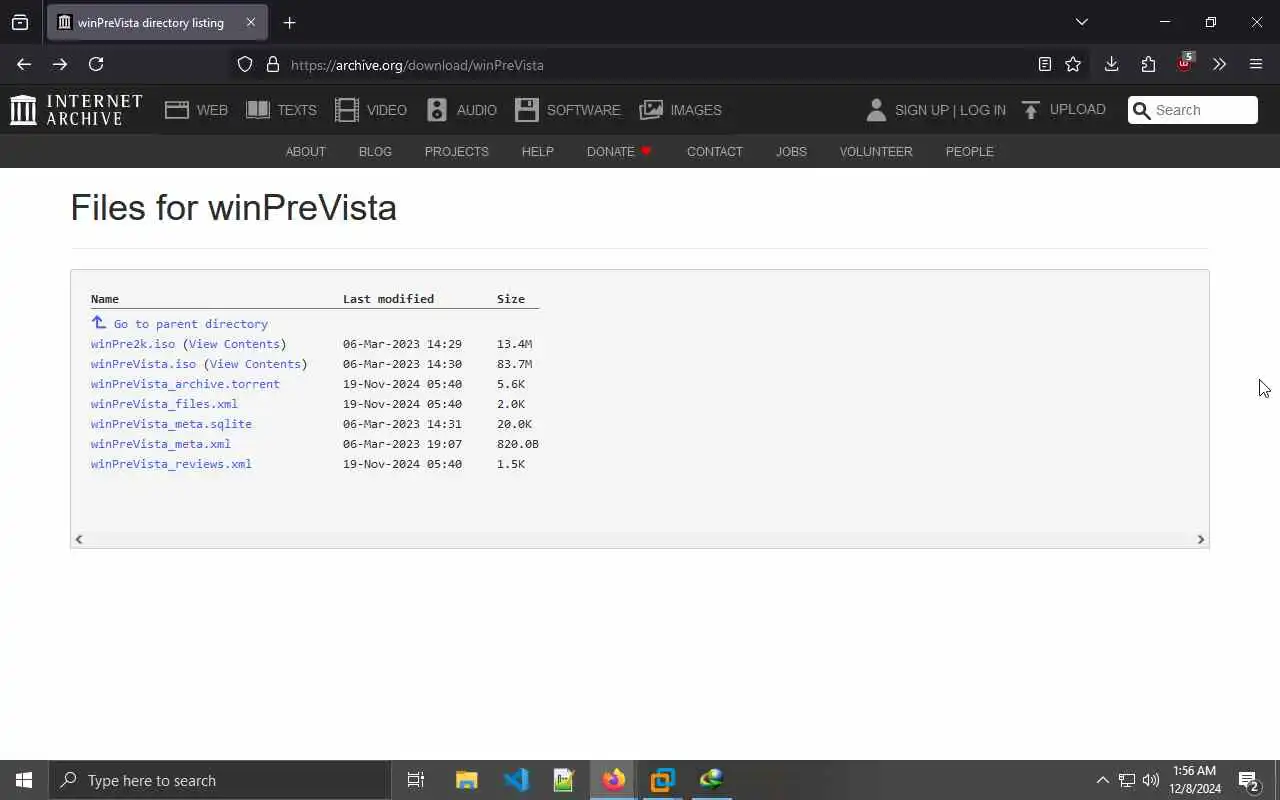
Task: Select the winPreVista directory listing tab
Action: click(156, 22)
